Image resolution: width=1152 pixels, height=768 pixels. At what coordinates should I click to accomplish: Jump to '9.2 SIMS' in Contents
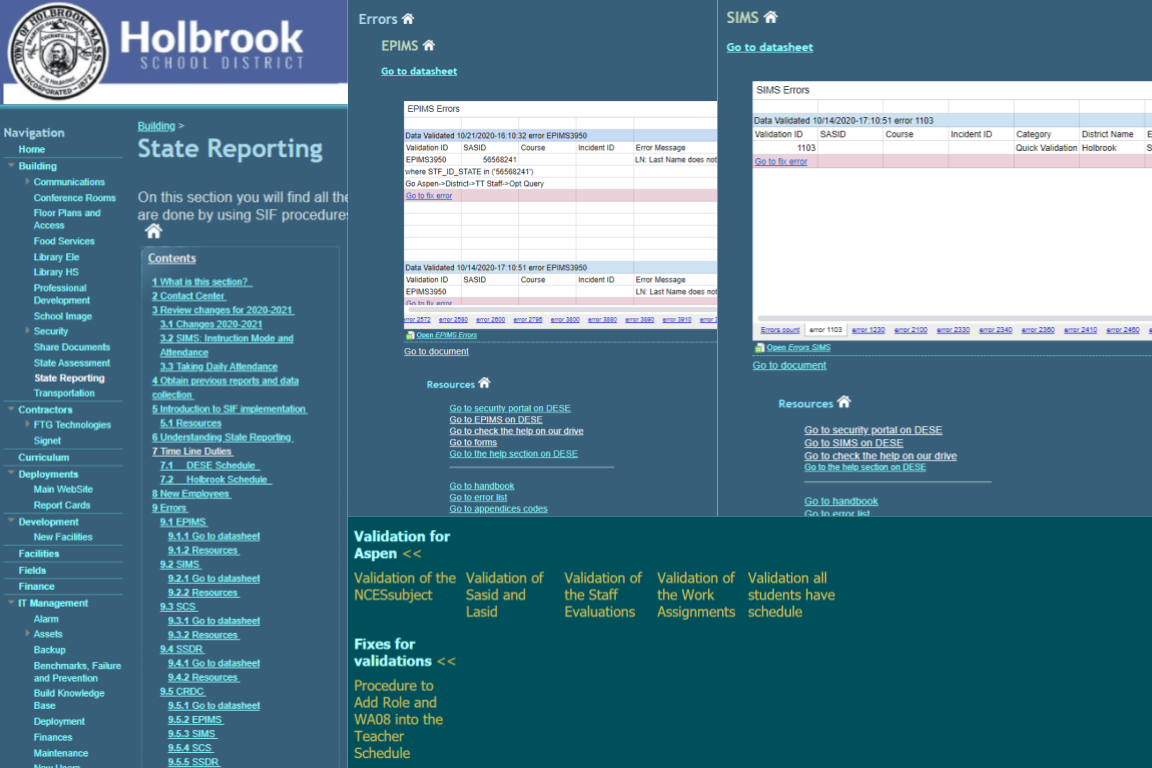pos(180,564)
